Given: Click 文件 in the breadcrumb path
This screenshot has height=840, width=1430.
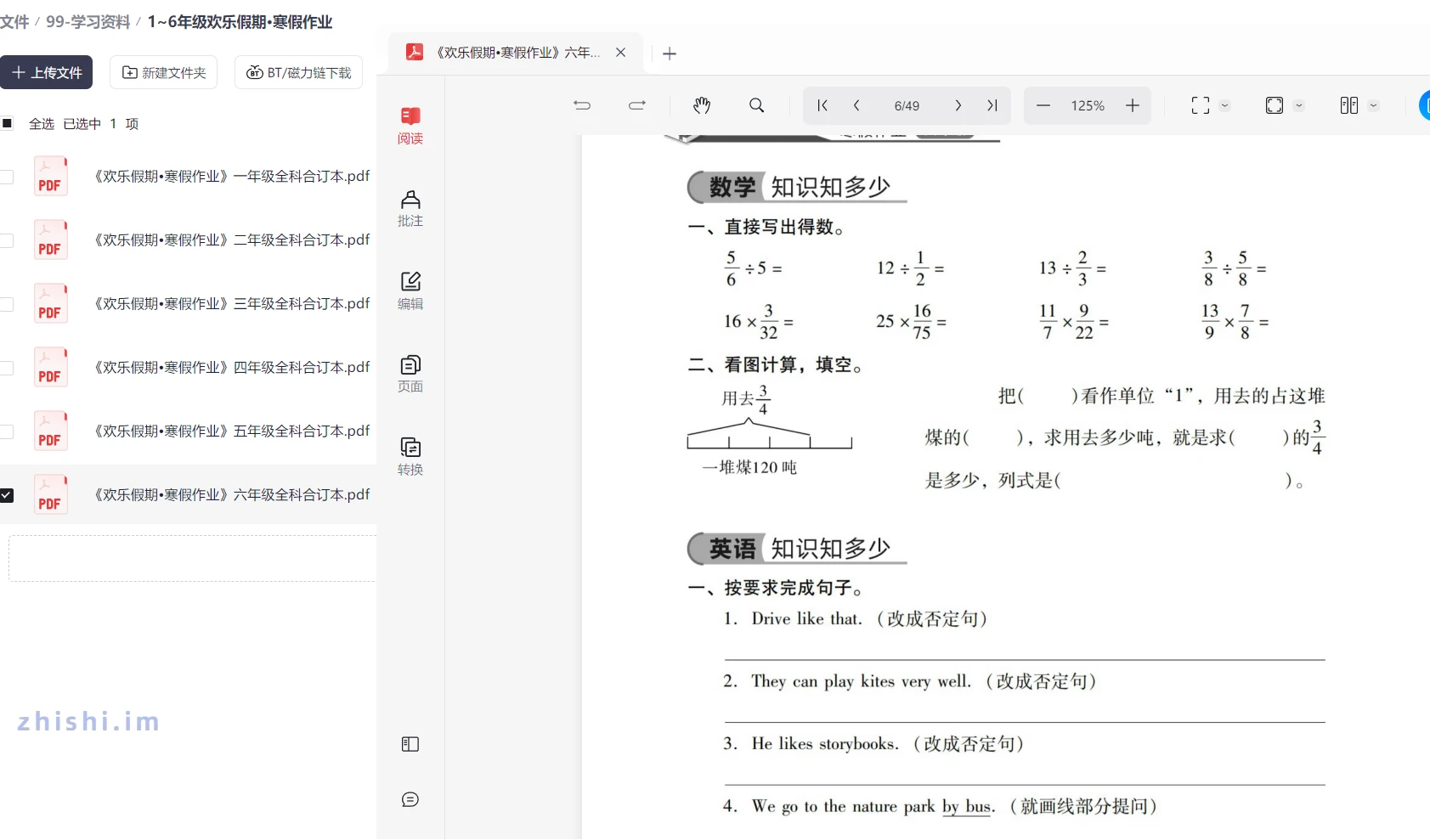Looking at the screenshot, I should [14, 22].
